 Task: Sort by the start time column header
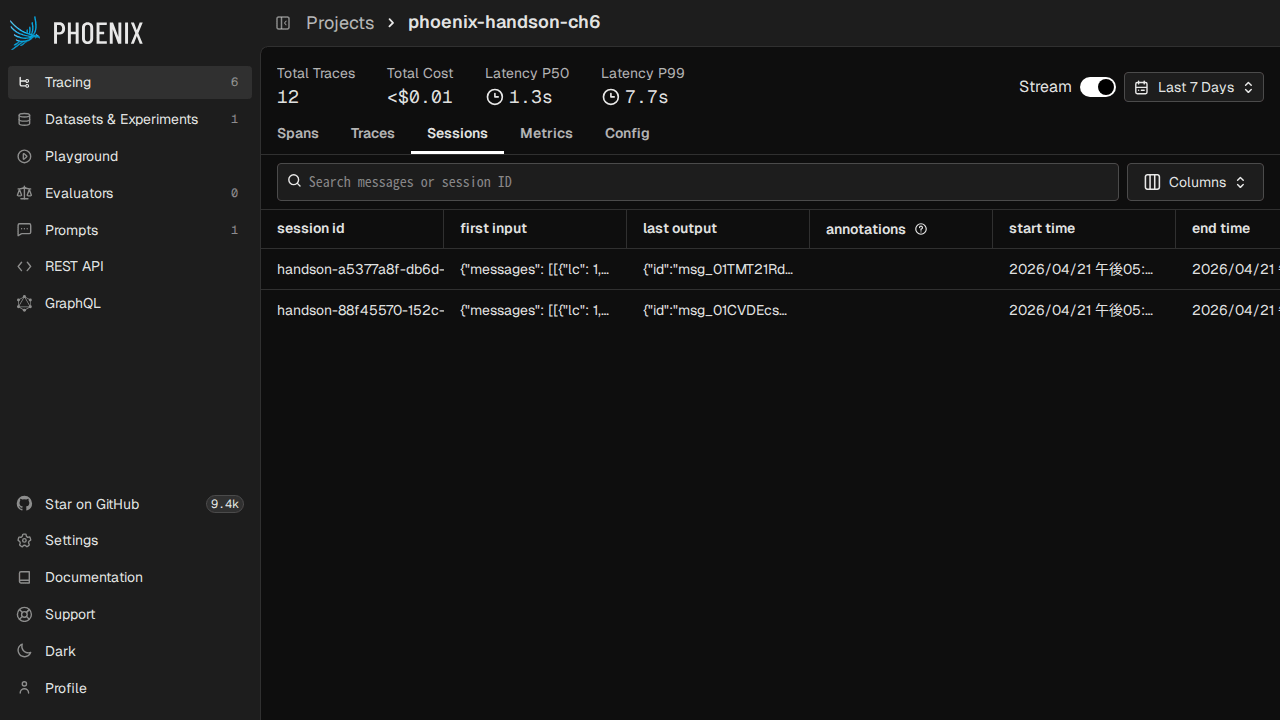pyautogui.click(x=1084, y=229)
